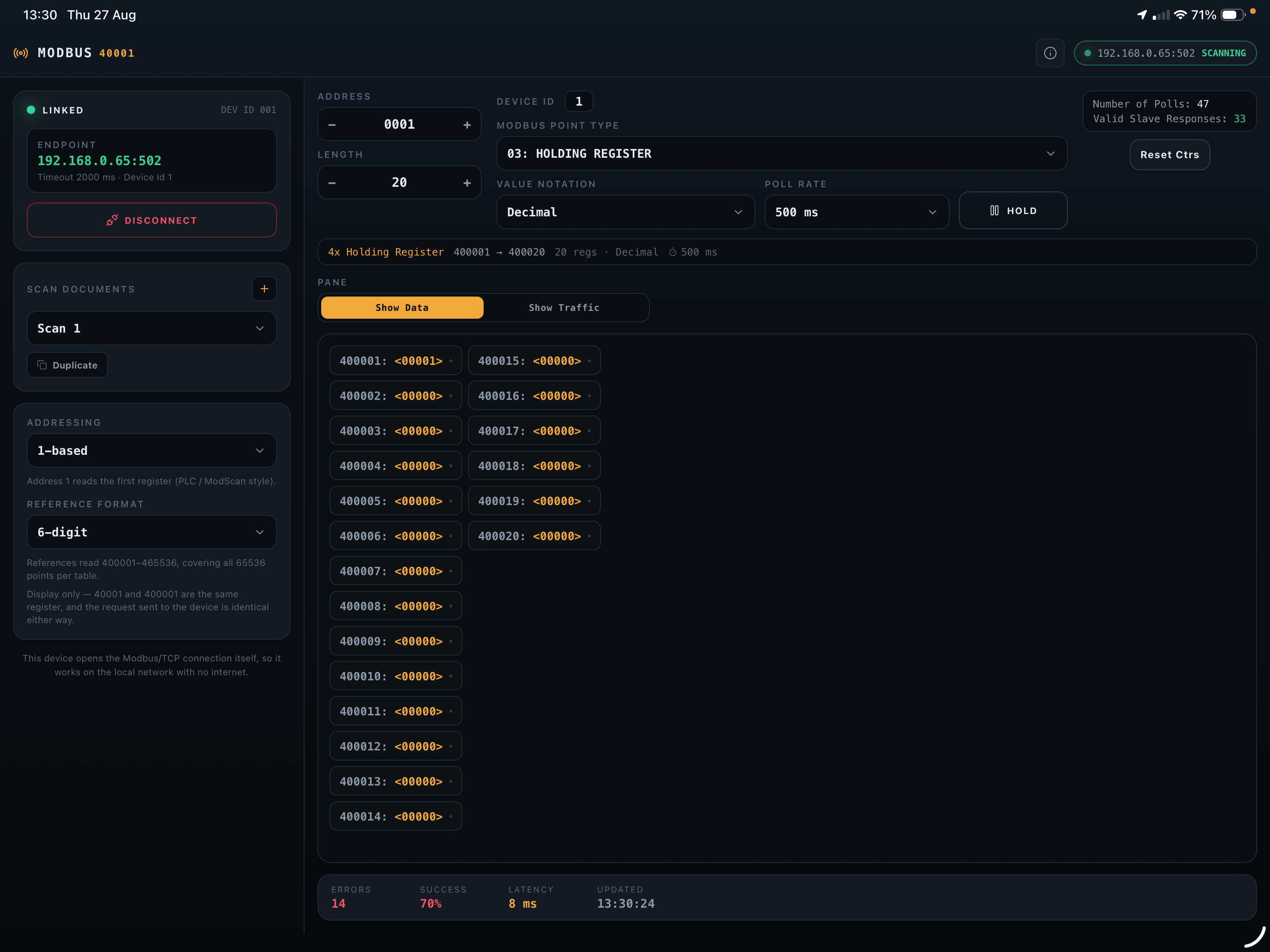Select register 400014 value cell
This screenshot has height=952, width=1270.
395,816
